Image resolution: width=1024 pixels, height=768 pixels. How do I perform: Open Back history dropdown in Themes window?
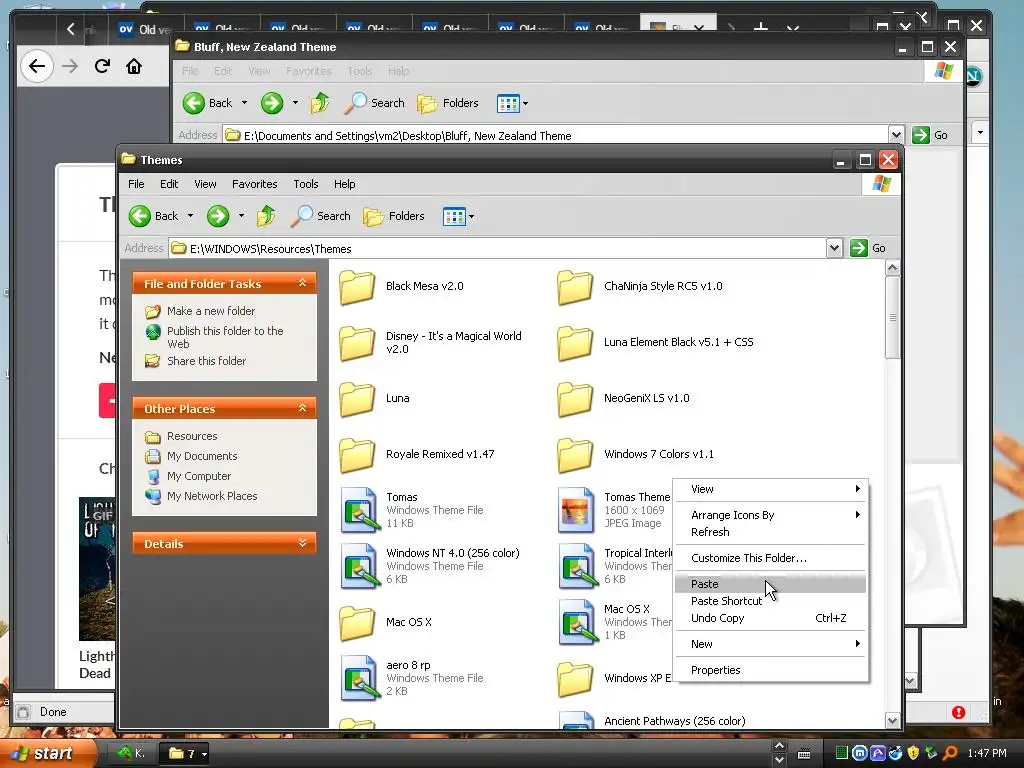[190, 216]
